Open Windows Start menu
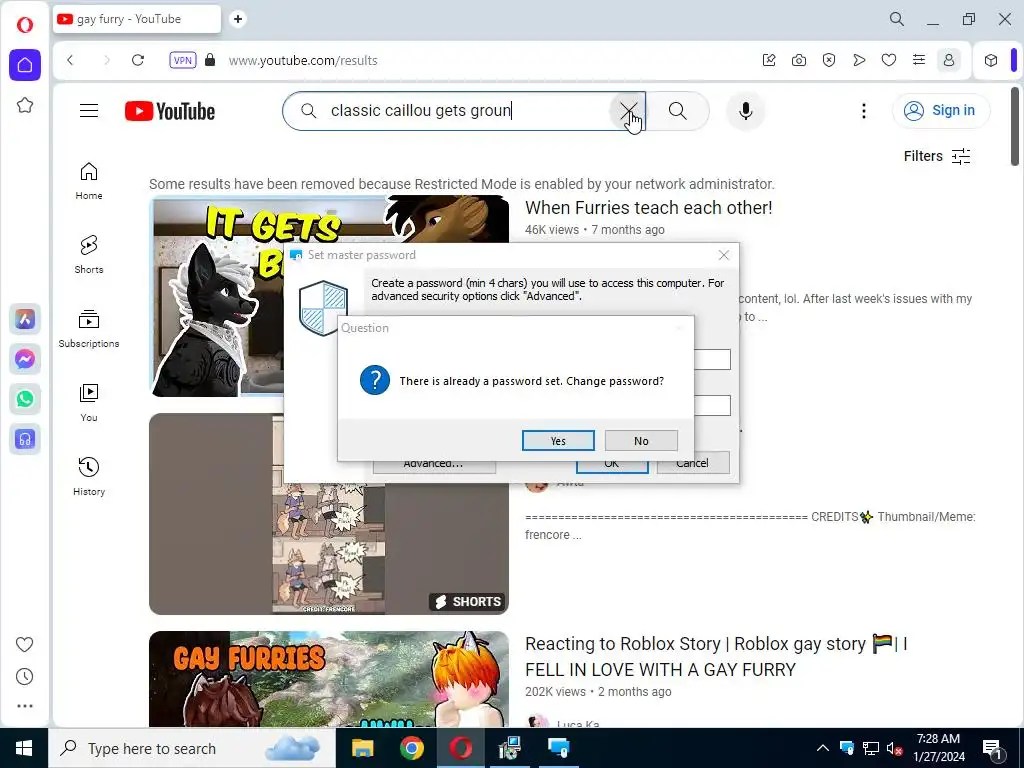1024x768 pixels. [24, 748]
